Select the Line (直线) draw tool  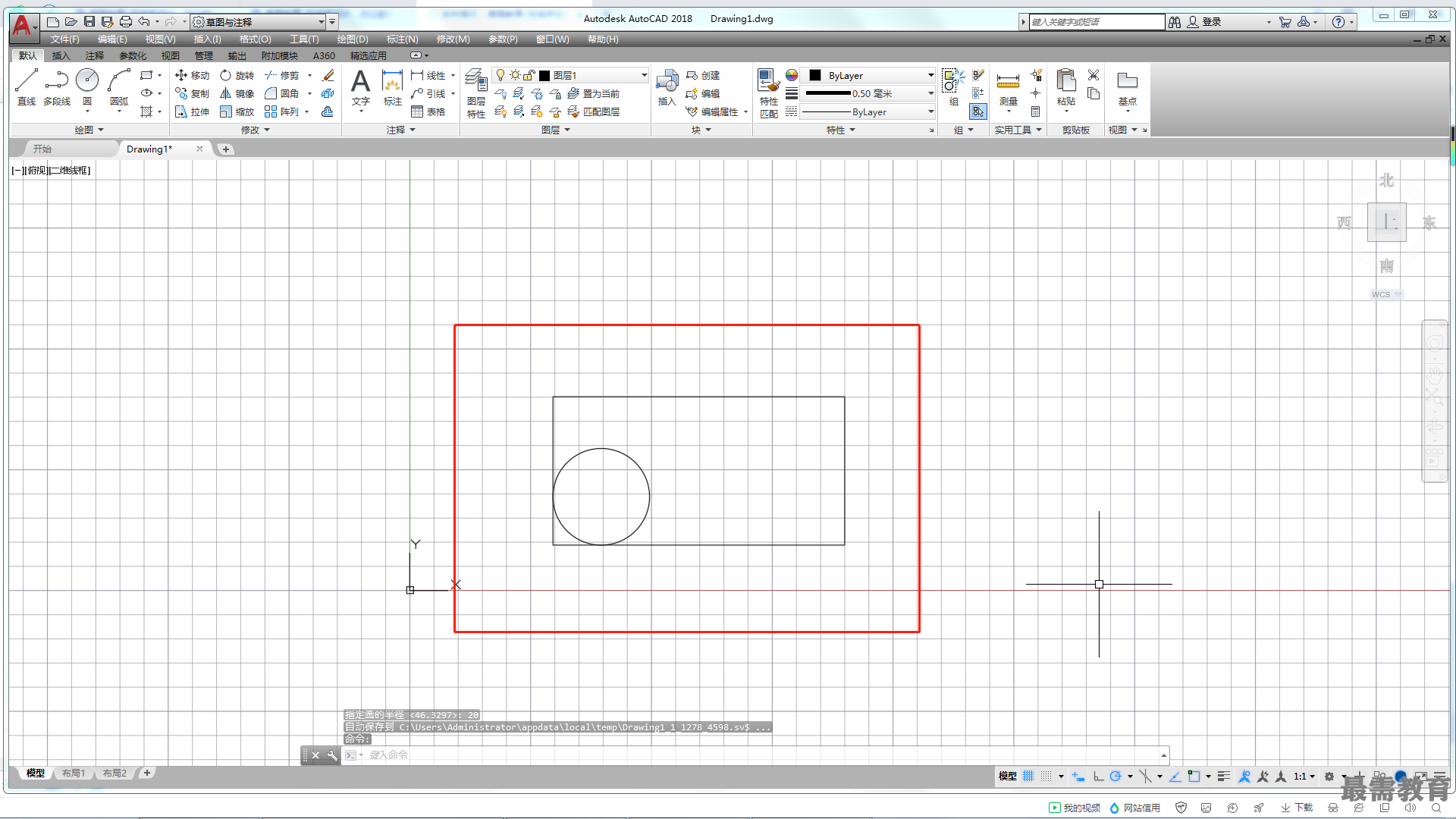(27, 86)
